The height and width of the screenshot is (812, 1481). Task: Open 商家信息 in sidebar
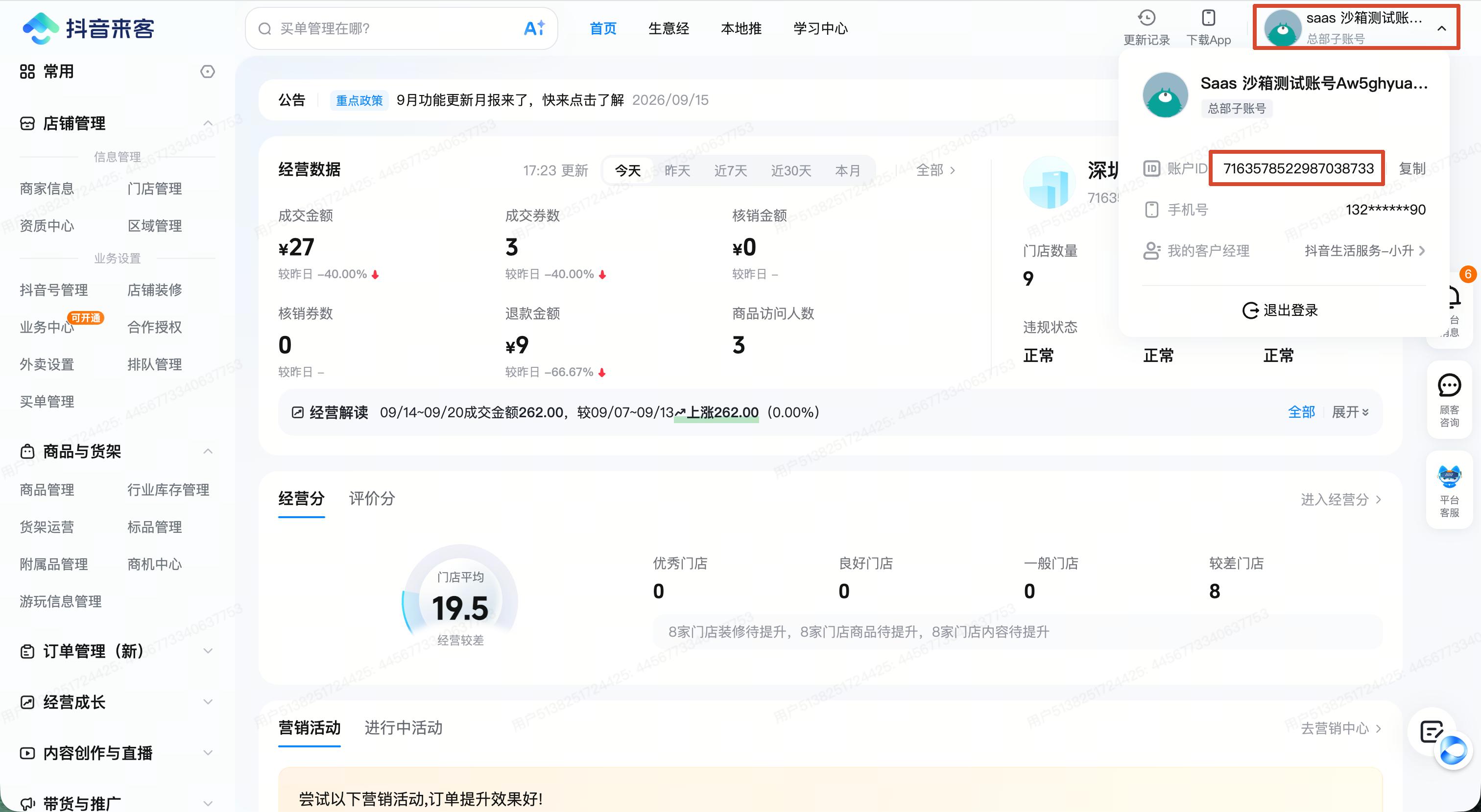(x=47, y=189)
